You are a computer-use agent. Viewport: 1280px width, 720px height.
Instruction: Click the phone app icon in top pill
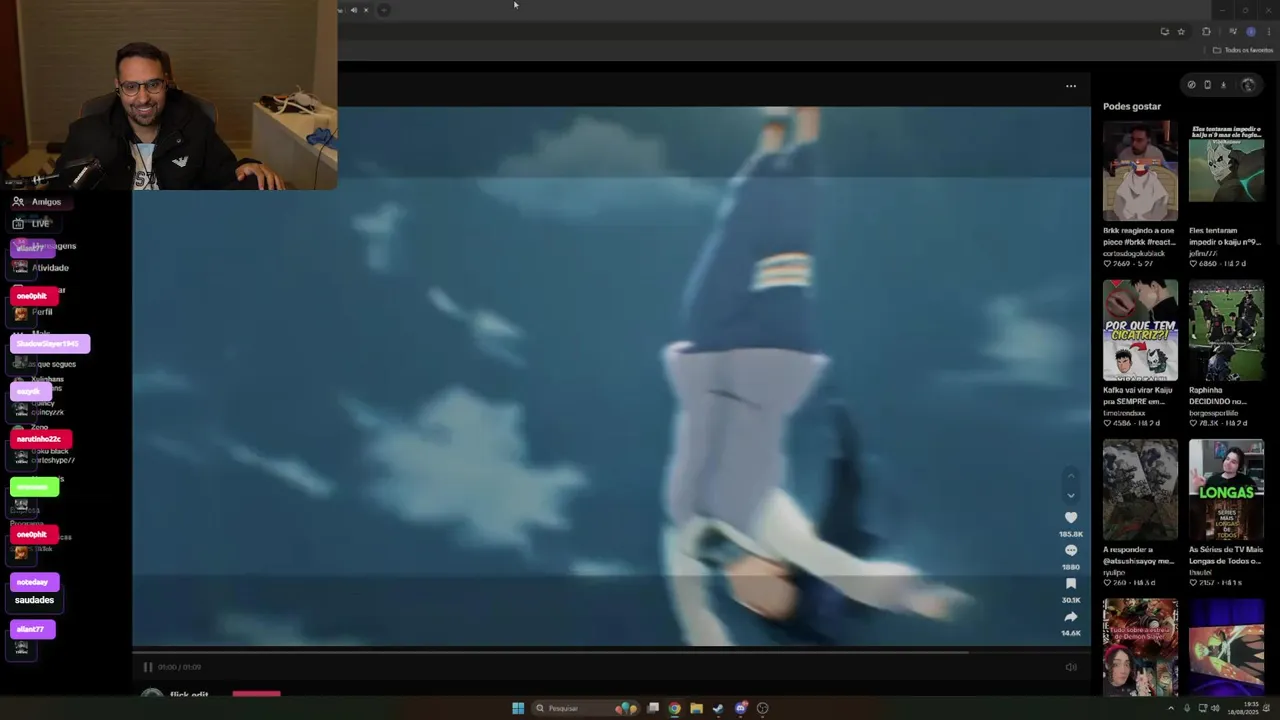(x=1207, y=85)
